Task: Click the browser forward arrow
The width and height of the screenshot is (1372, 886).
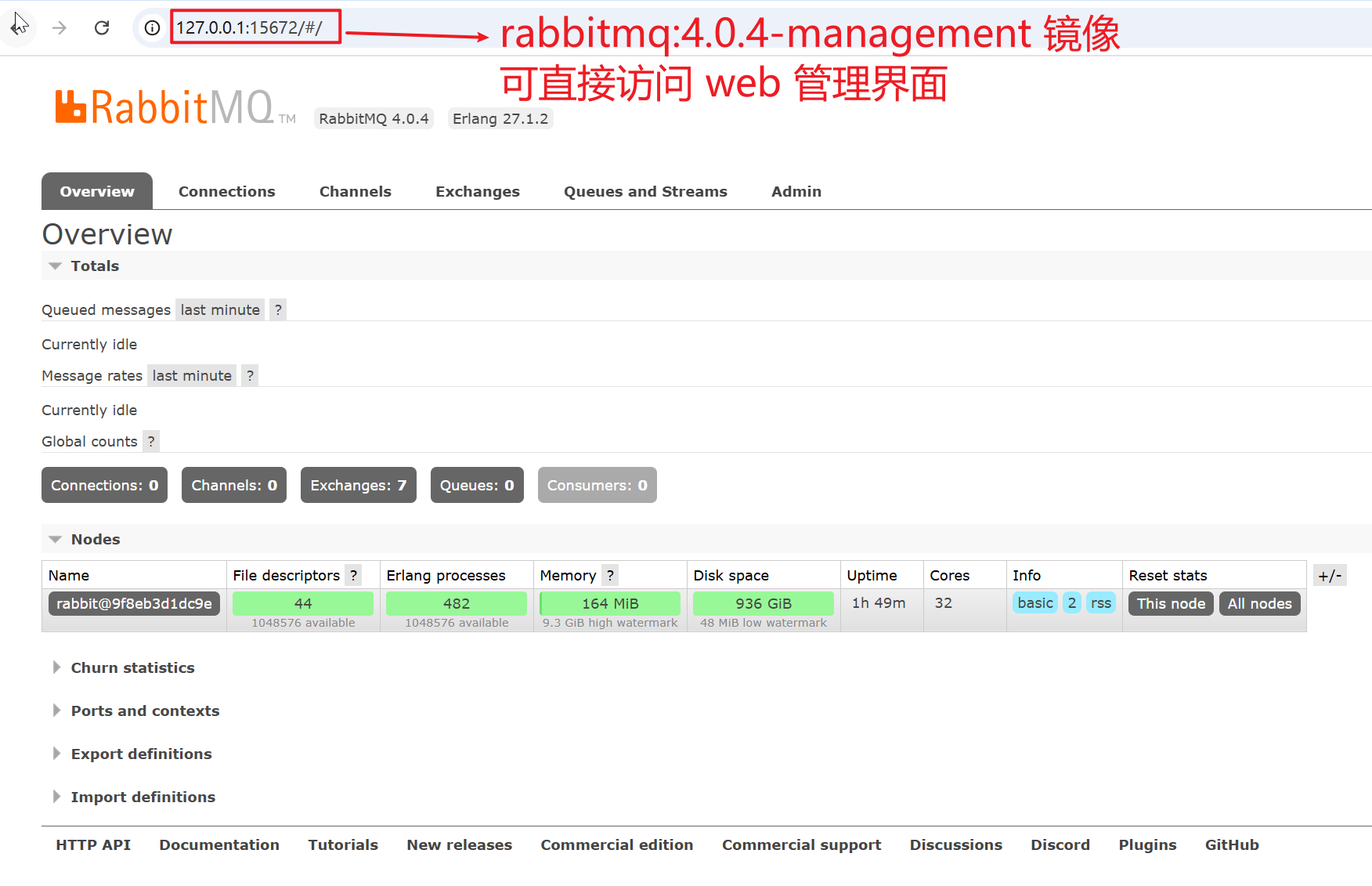Action: [x=60, y=27]
